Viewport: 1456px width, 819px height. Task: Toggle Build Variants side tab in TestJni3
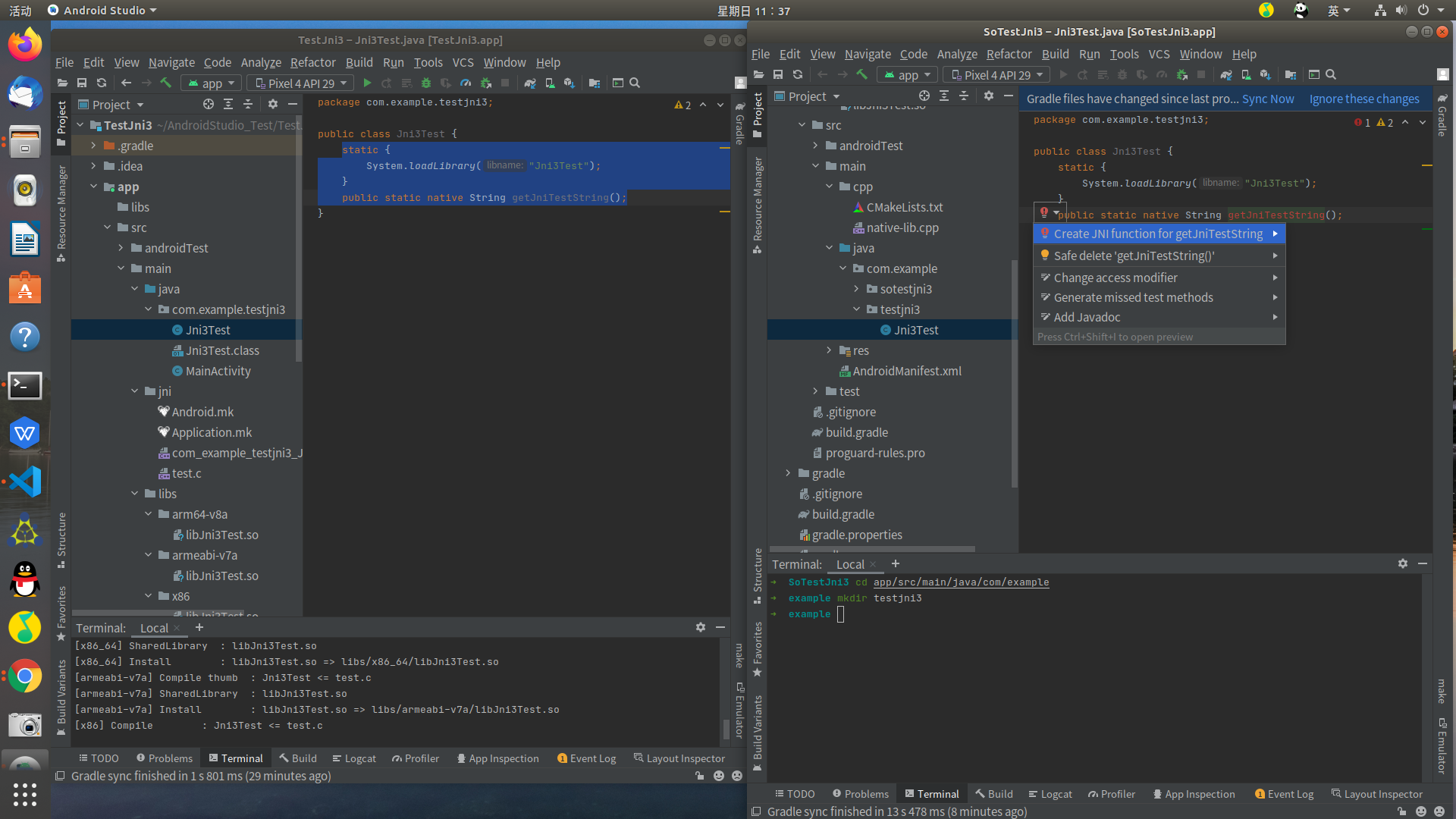[61, 698]
